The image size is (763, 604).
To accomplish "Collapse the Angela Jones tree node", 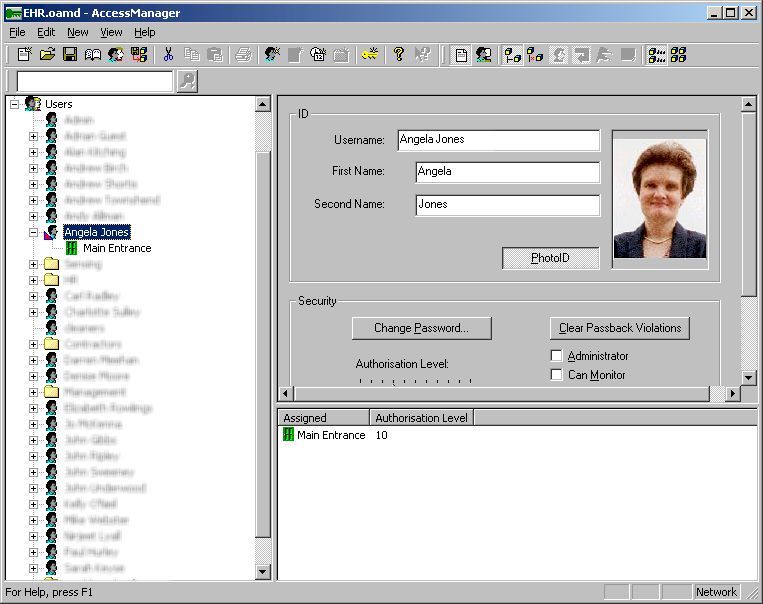I will (x=33, y=232).
